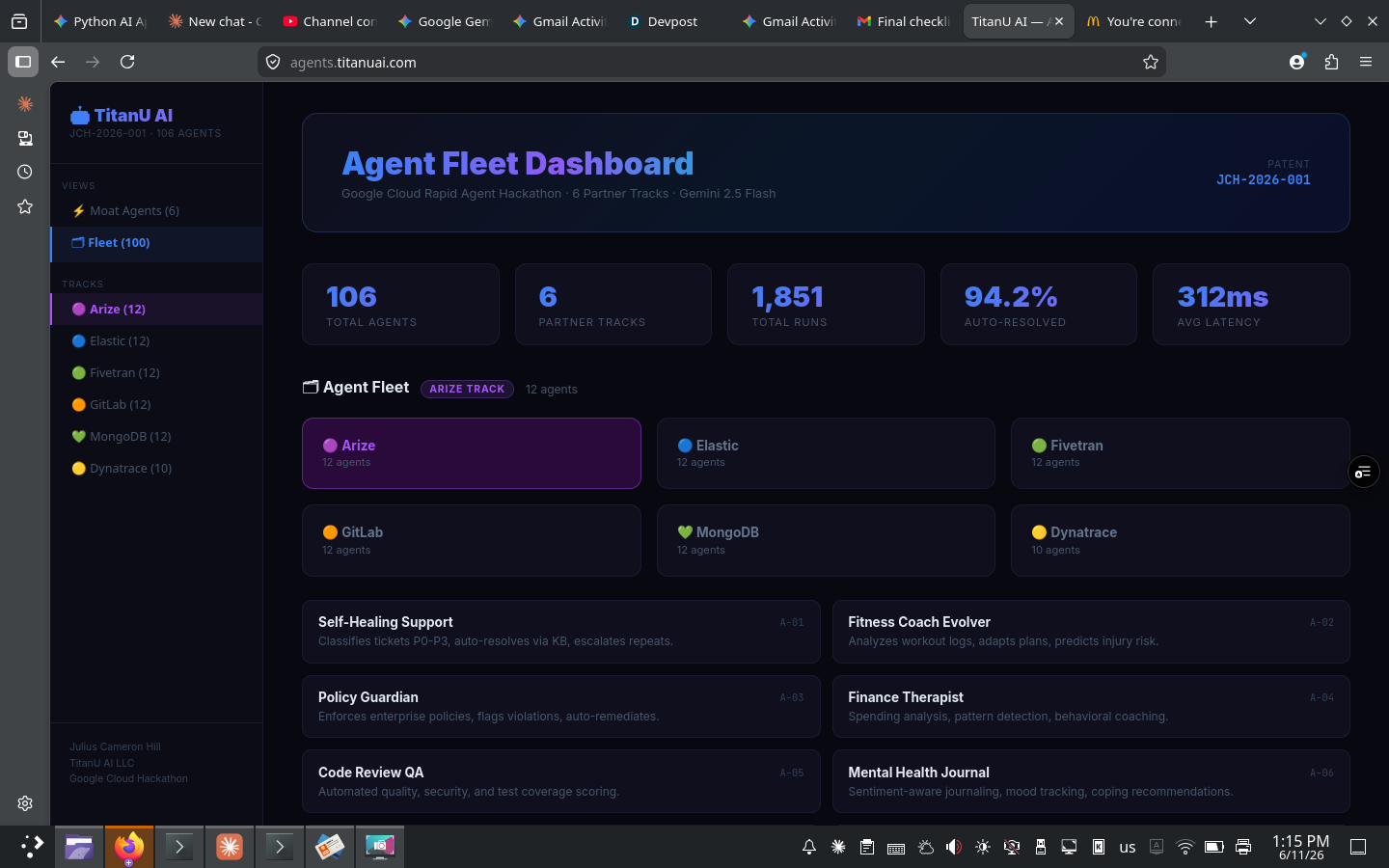Click the agents.titanuai.com address bar
The image size is (1389, 868).
(712, 62)
